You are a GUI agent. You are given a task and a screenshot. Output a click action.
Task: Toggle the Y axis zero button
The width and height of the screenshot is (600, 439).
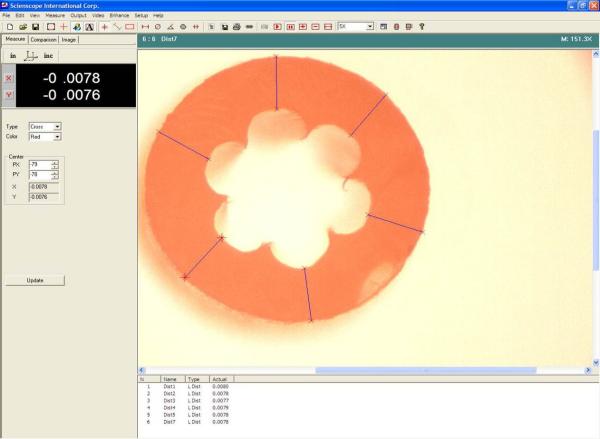pos(9,96)
